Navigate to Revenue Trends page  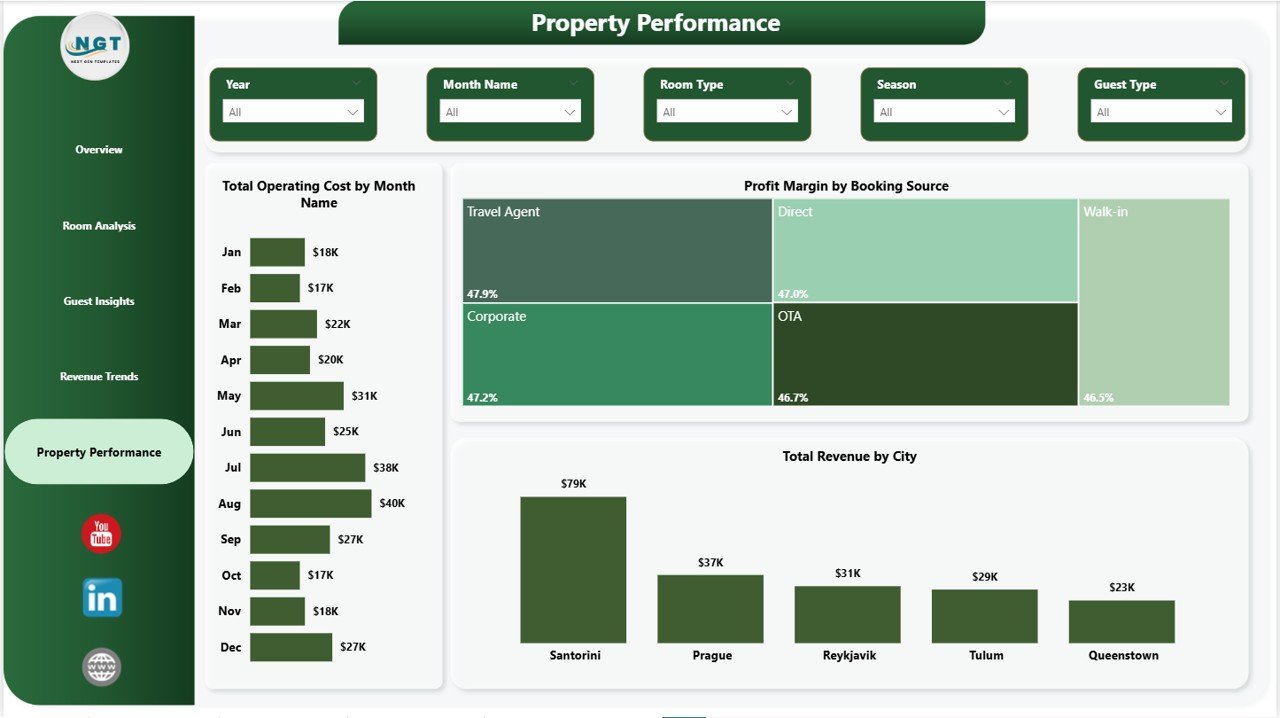(x=99, y=377)
